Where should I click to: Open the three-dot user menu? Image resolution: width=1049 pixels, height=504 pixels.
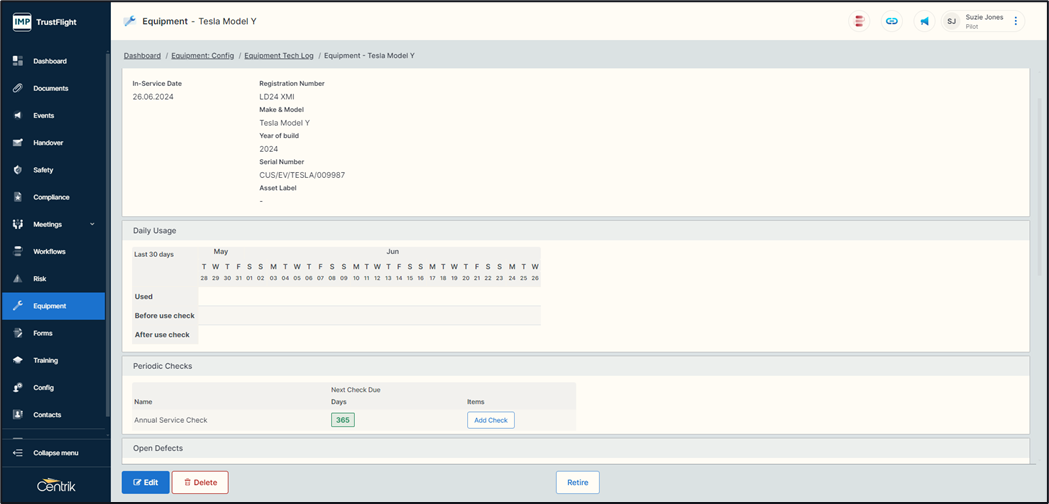click(1015, 21)
